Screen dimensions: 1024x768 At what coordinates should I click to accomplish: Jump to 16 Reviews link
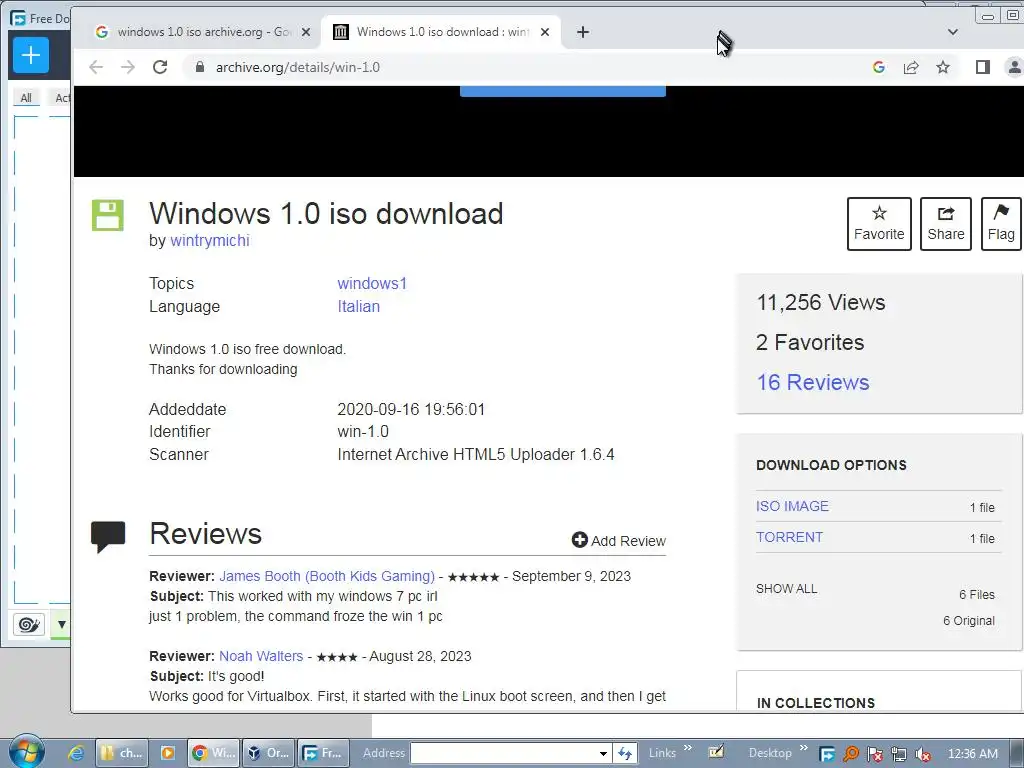click(x=812, y=382)
